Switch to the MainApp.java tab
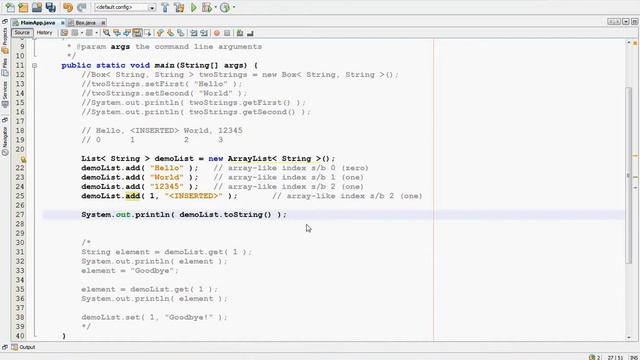 click(x=38, y=23)
